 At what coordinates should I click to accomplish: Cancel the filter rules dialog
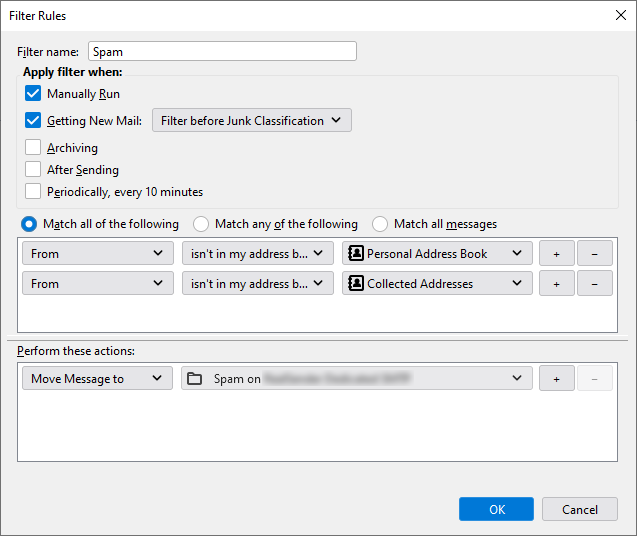point(579,510)
